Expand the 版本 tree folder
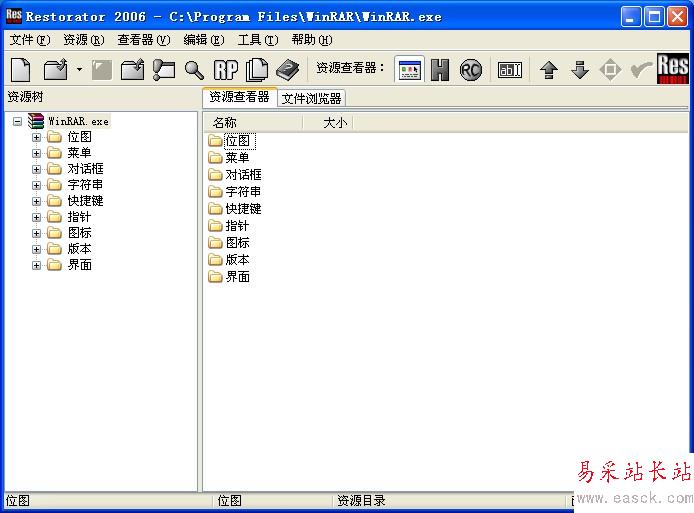This screenshot has width=694, height=513. (37, 249)
